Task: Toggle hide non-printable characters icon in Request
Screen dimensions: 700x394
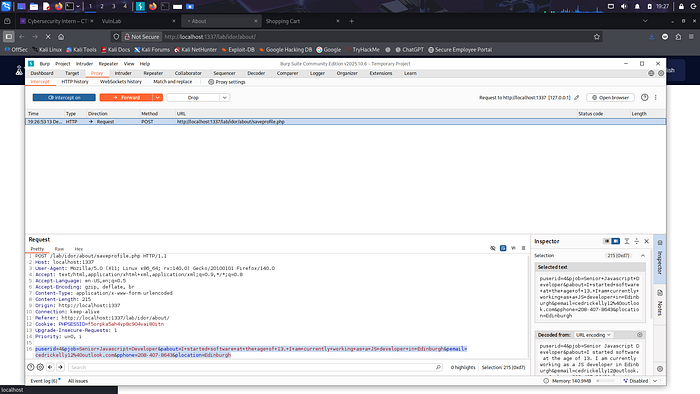Action: tap(492, 248)
